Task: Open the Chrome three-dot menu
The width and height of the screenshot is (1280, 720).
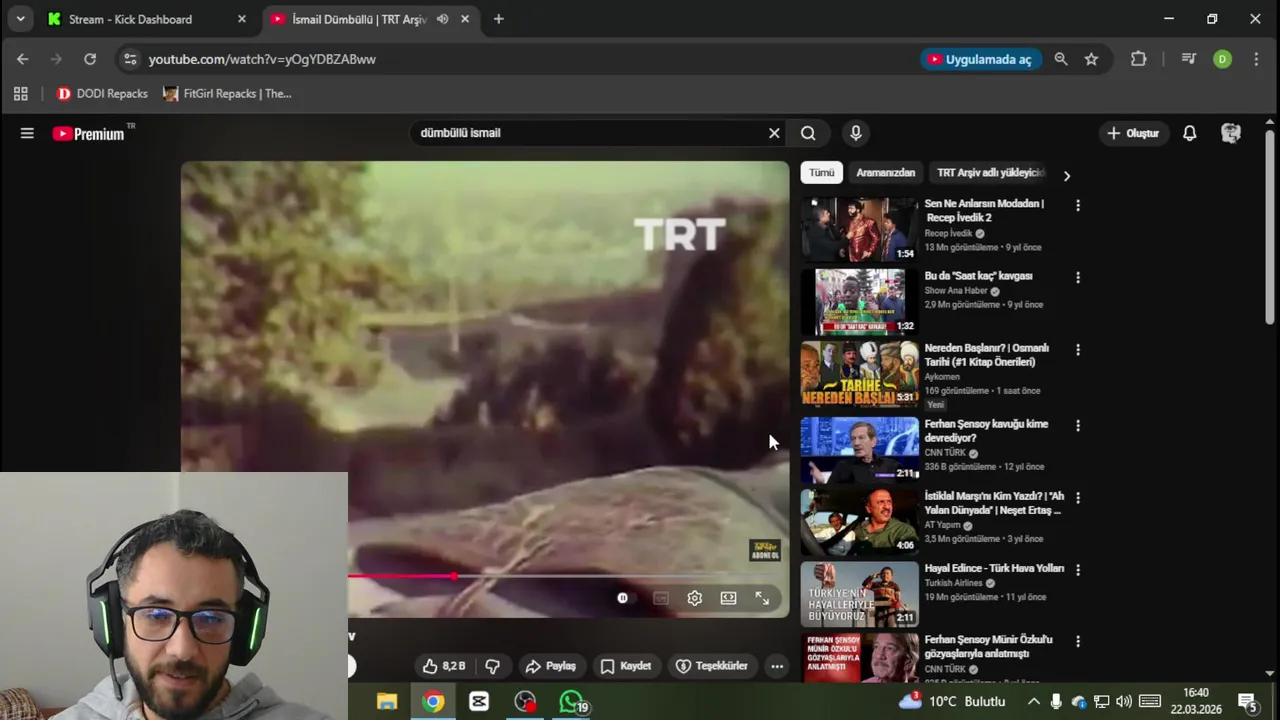Action: (x=1256, y=59)
